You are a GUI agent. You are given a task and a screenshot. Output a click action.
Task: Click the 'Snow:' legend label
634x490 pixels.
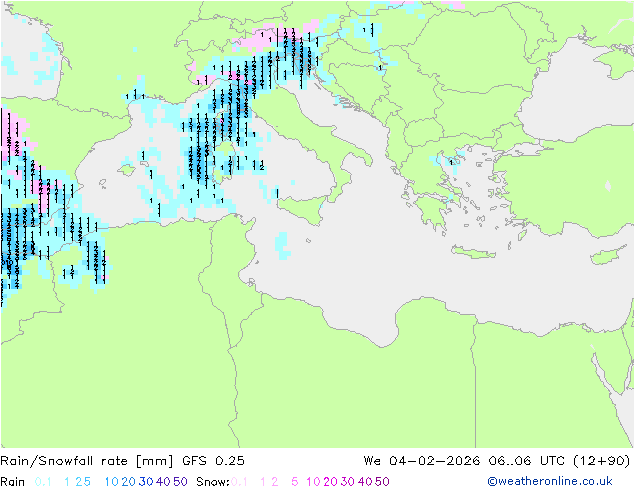pyautogui.click(x=213, y=482)
